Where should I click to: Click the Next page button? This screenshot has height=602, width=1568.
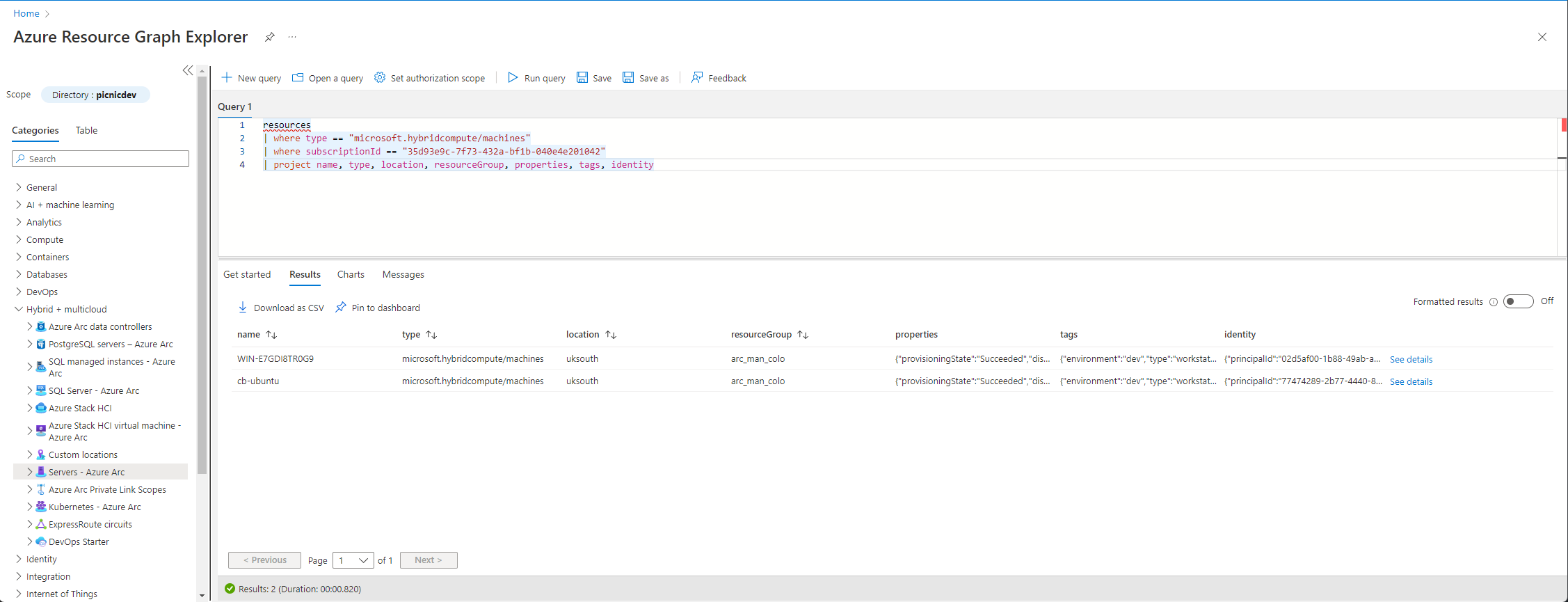click(429, 560)
